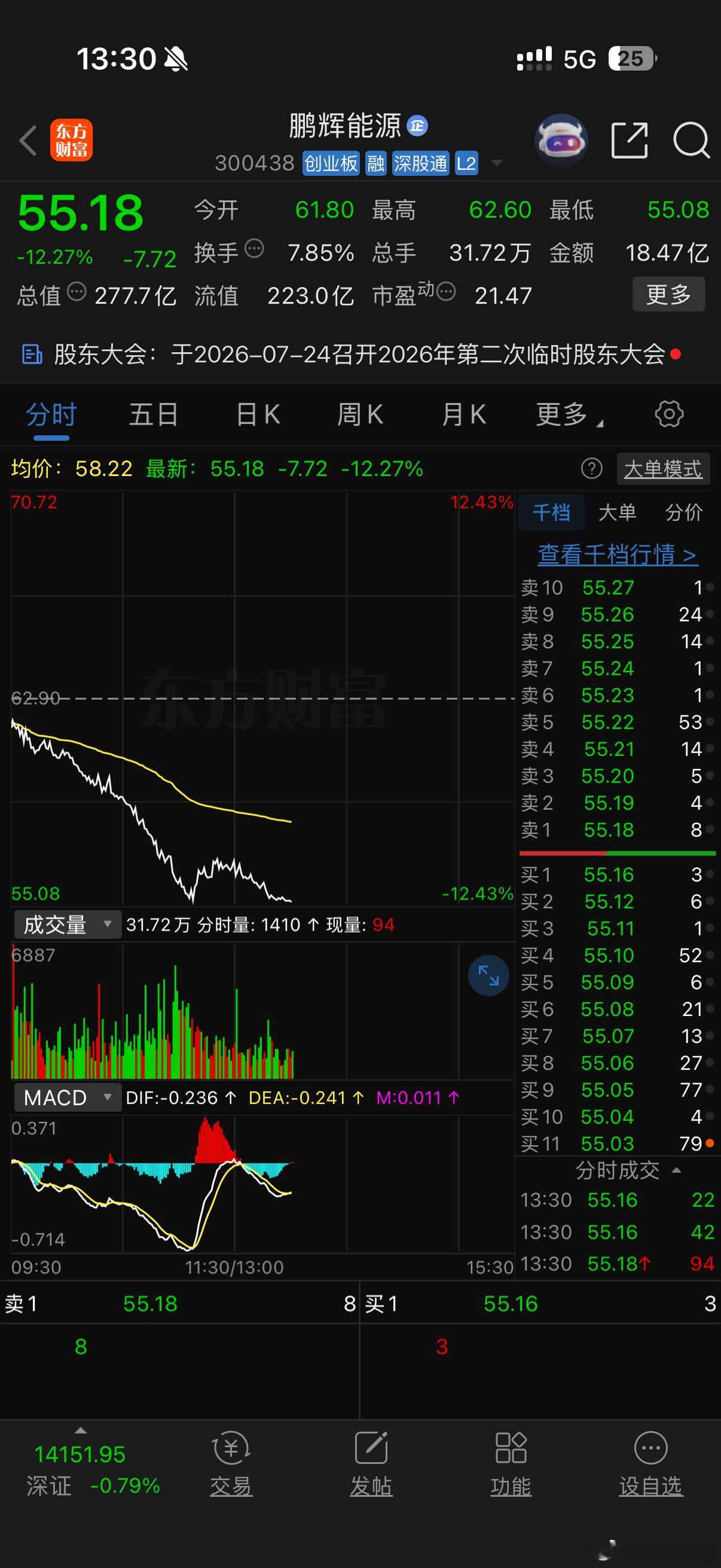Switch to 月K tab
Viewport: 721px width, 1568px height.
[464, 415]
